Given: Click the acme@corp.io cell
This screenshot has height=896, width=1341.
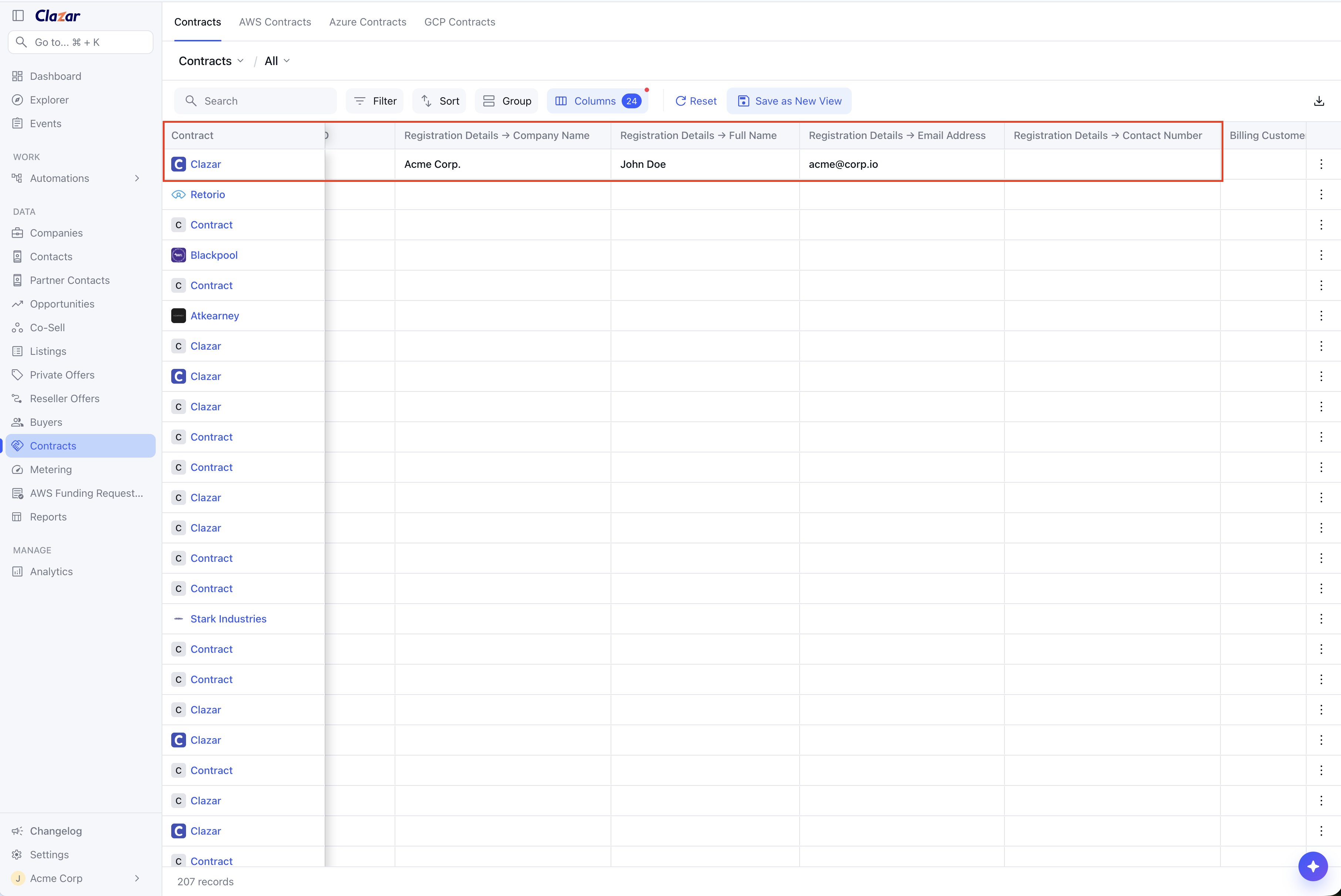Looking at the screenshot, I should pos(901,164).
